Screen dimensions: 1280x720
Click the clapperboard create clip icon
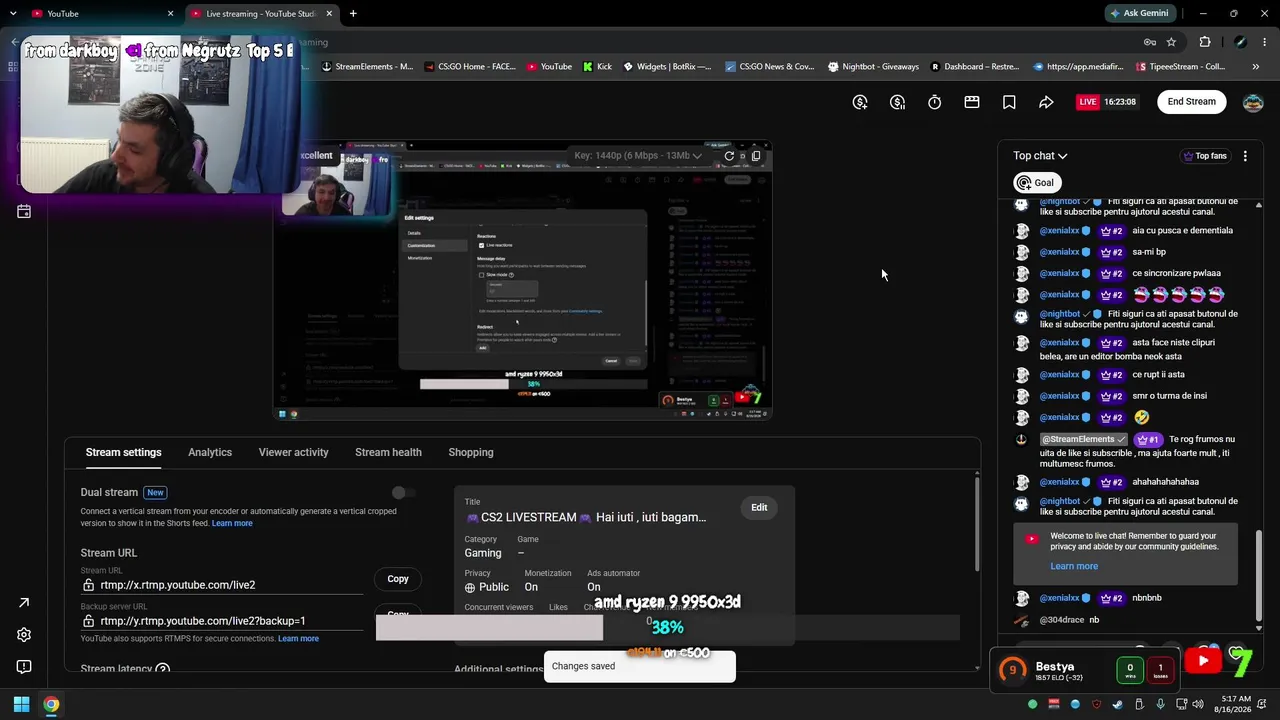coord(971,102)
